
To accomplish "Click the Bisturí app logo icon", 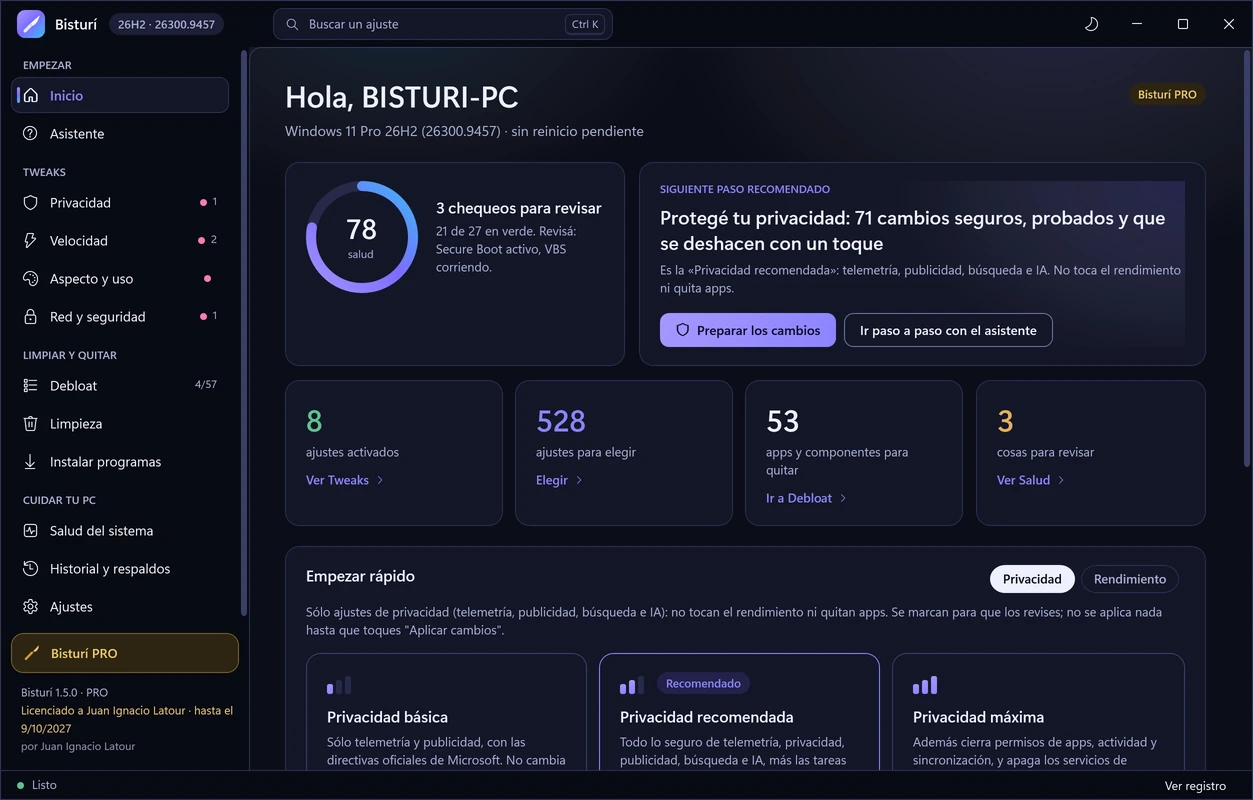I will pos(31,24).
